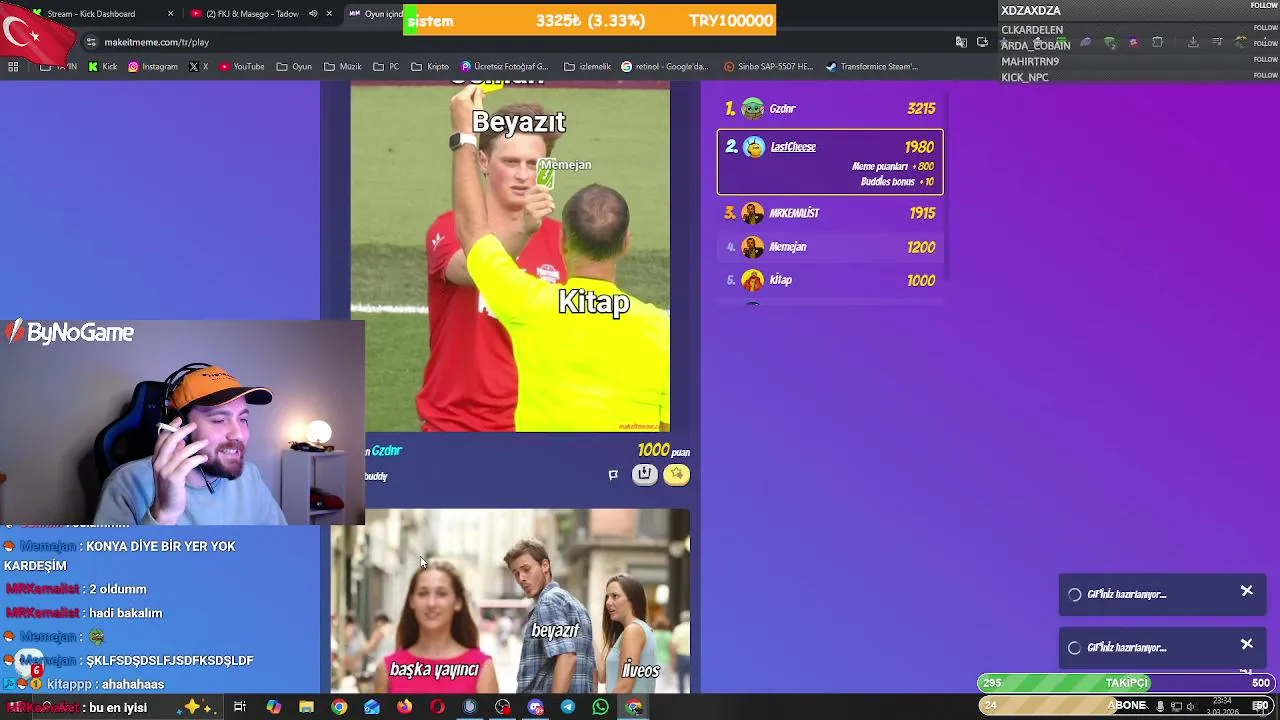
Task: Dismiss the upper GIF preparing notification
Action: click(1247, 591)
